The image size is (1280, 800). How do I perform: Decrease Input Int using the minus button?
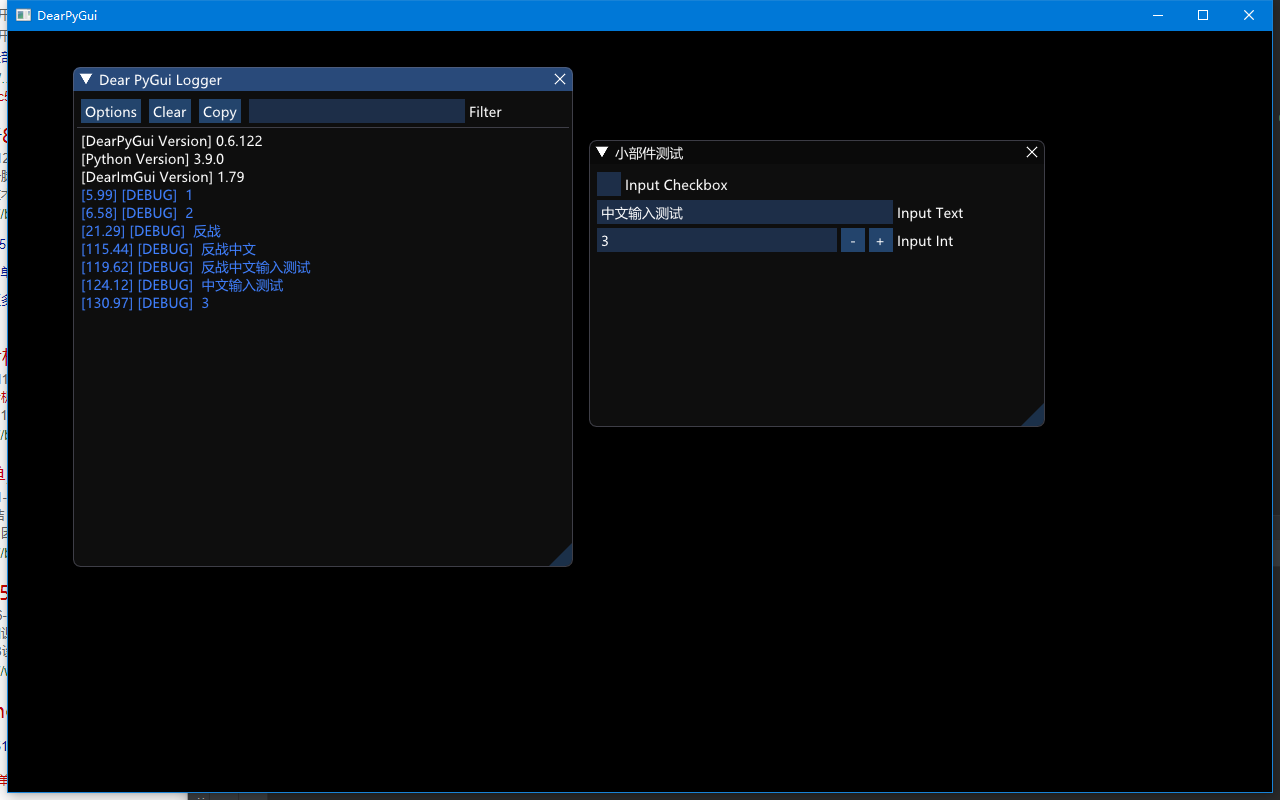coord(852,240)
